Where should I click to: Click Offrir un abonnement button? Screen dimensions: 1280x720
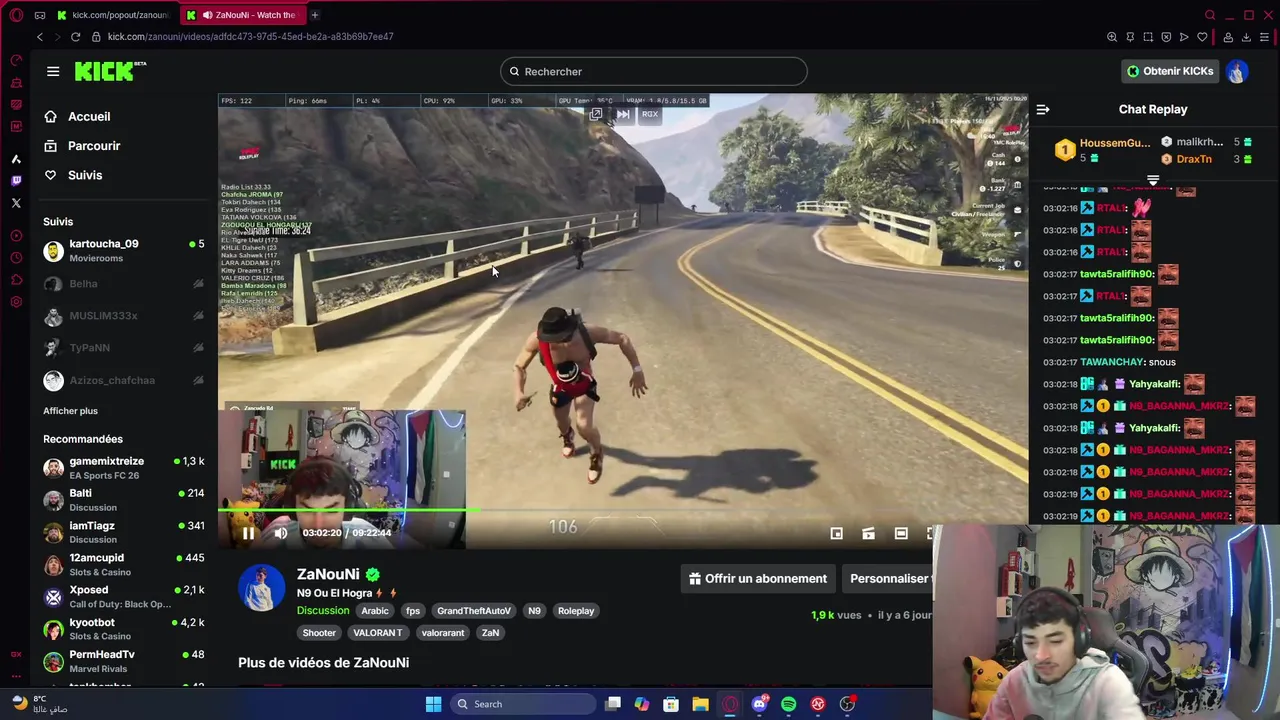coord(758,579)
